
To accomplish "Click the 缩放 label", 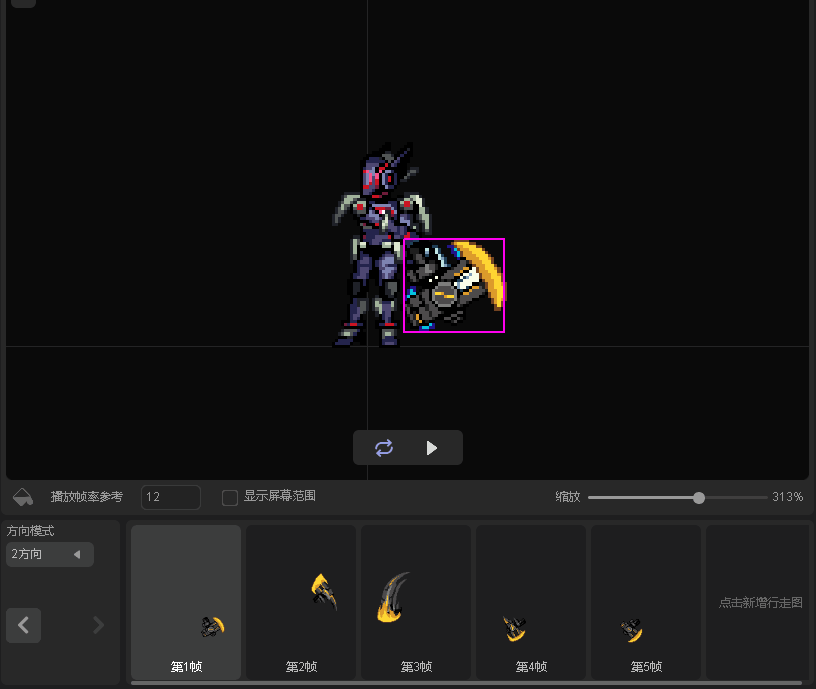I will pos(568,497).
